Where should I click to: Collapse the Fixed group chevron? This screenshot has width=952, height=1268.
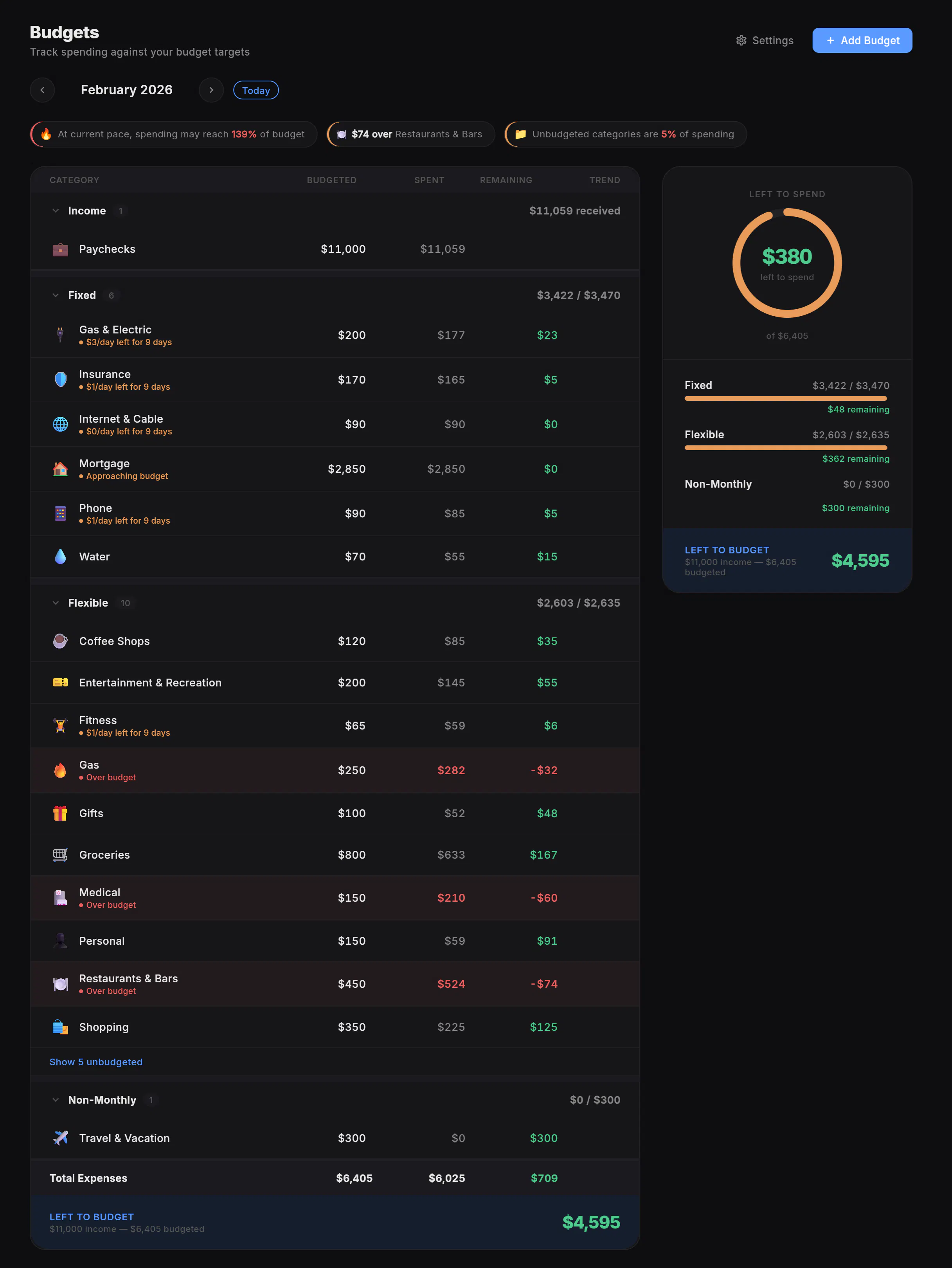pyautogui.click(x=56, y=295)
